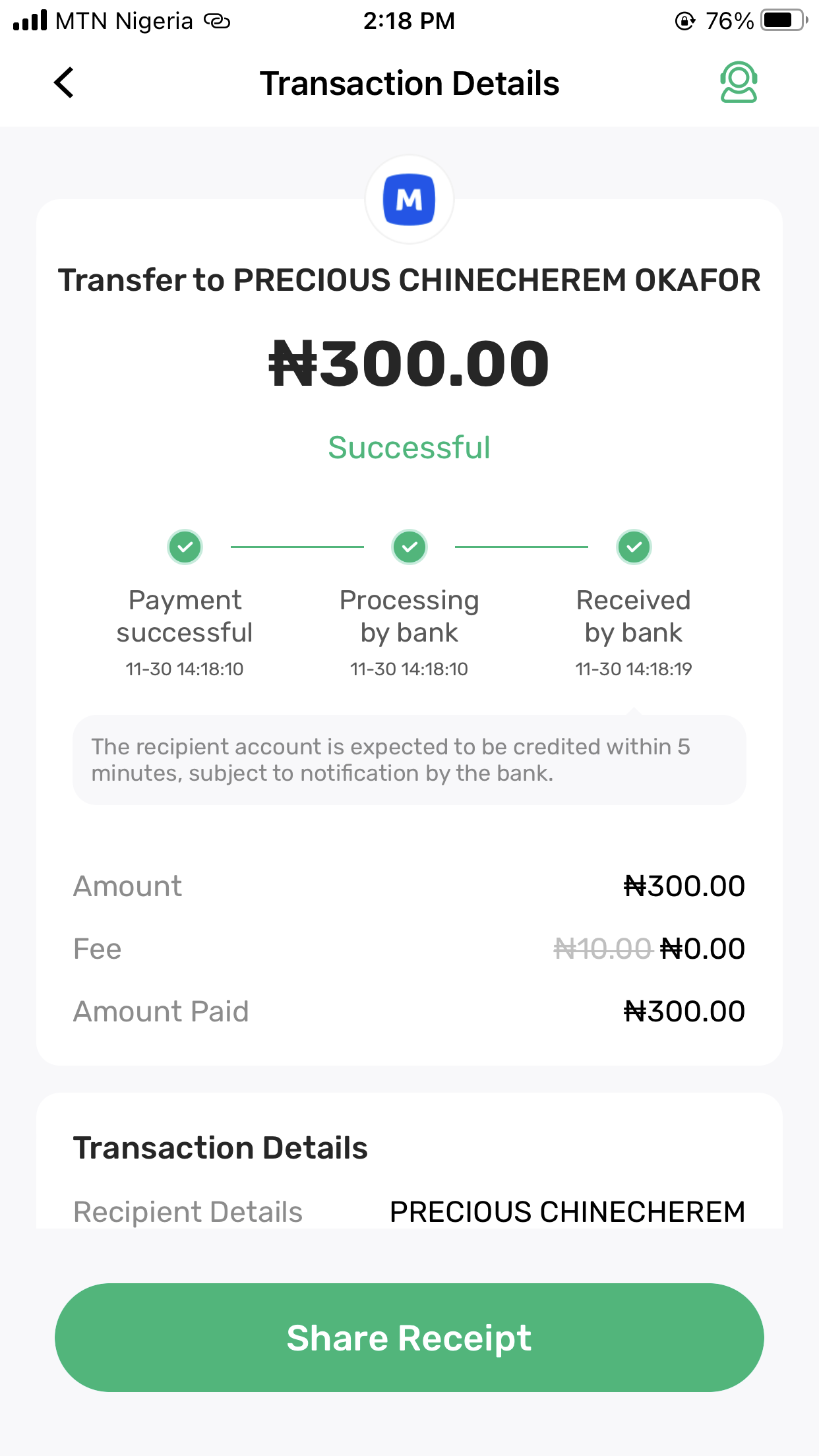Tap the blue M bank logo
The image size is (819, 1456).
[409, 199]
